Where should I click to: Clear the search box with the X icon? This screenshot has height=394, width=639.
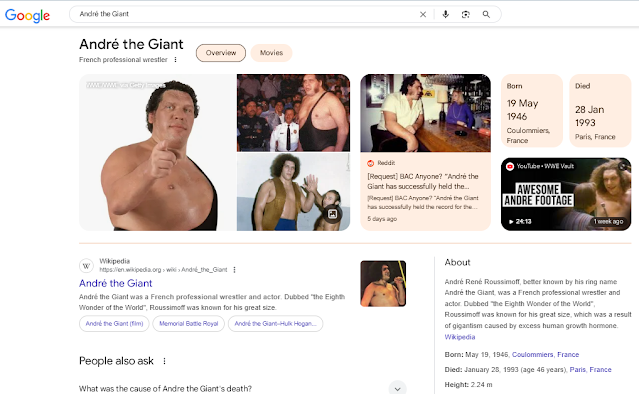423,14
